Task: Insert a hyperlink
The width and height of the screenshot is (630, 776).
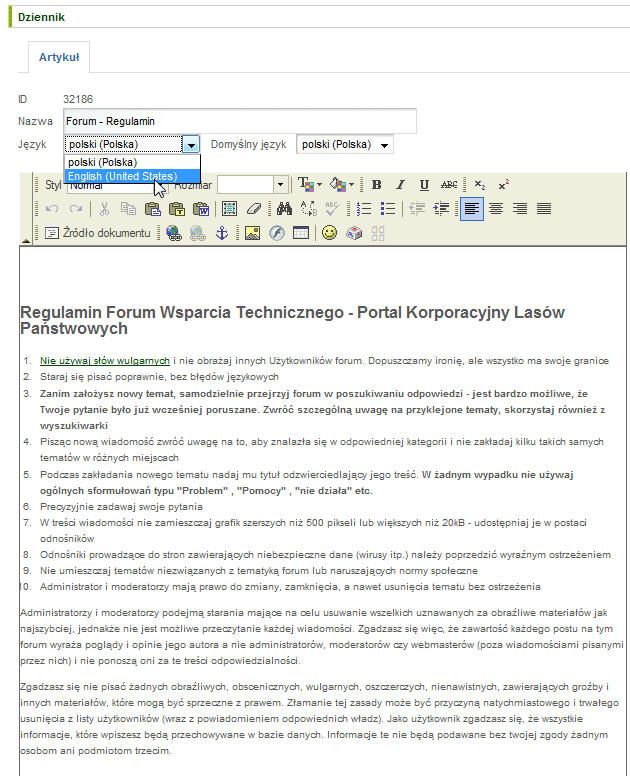Action: [x=174, y=233]
